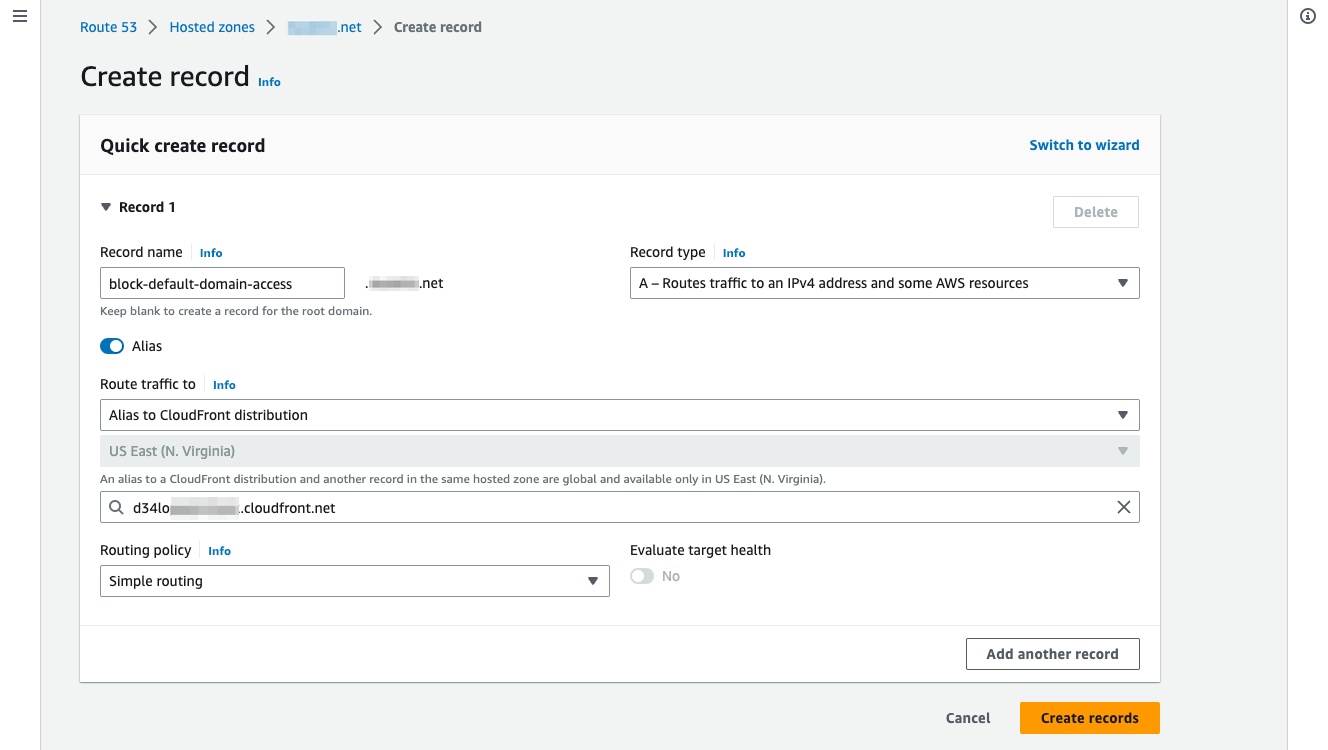
Task: Click the Info link beside Record type
Action: coord(734,252)
